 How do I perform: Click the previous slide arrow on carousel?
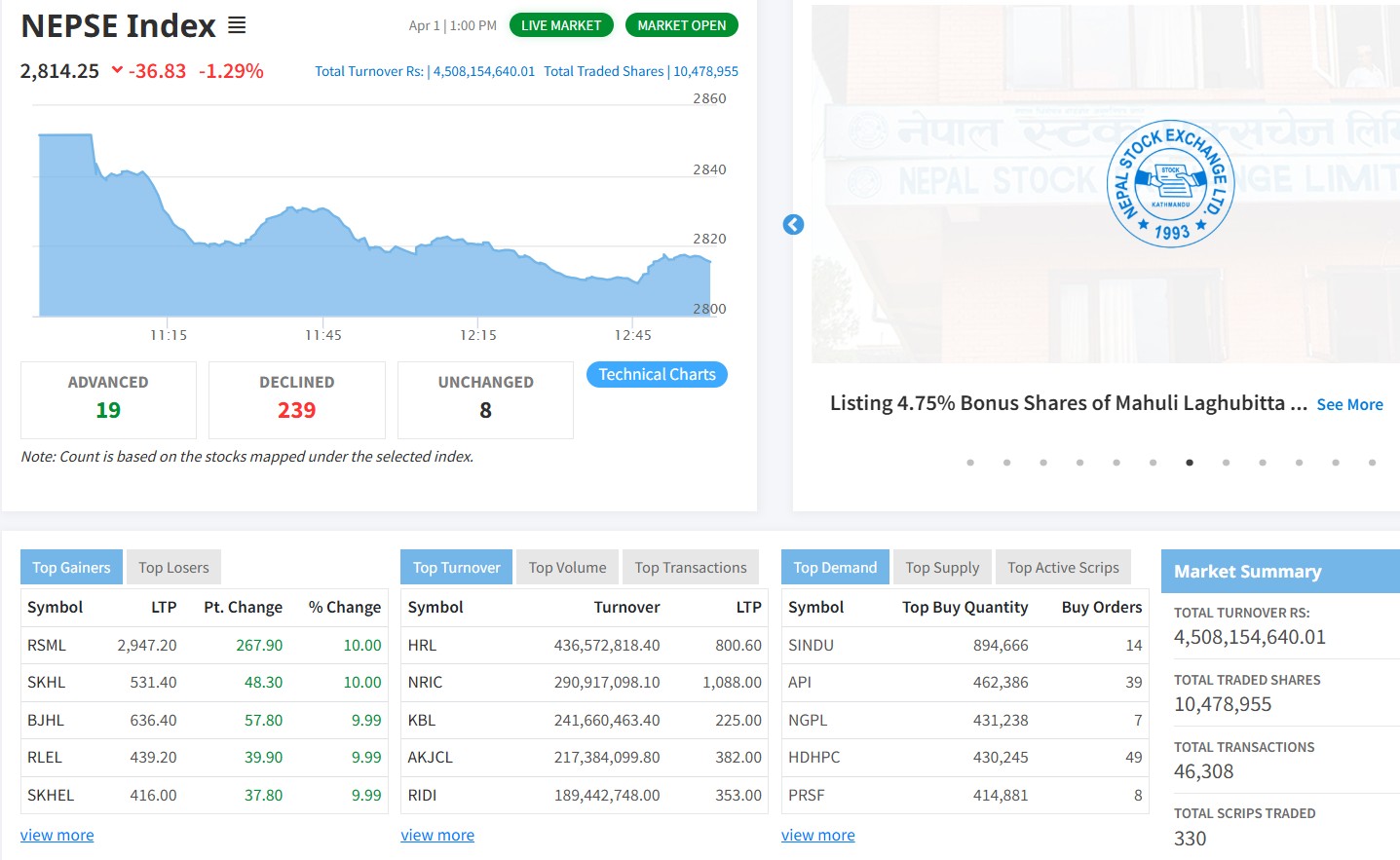pyautogui.click(x=793, y=225)
